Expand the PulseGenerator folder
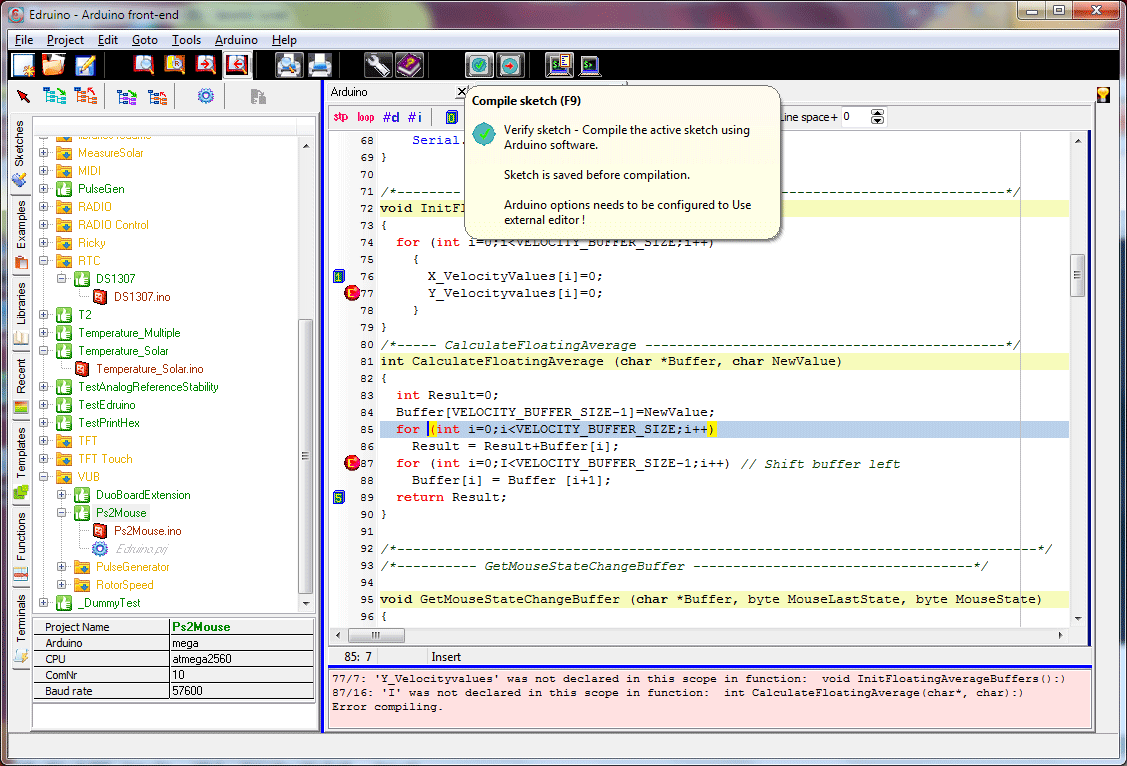This screenshot has width=1127, height=766. click(x=62, y=567)
